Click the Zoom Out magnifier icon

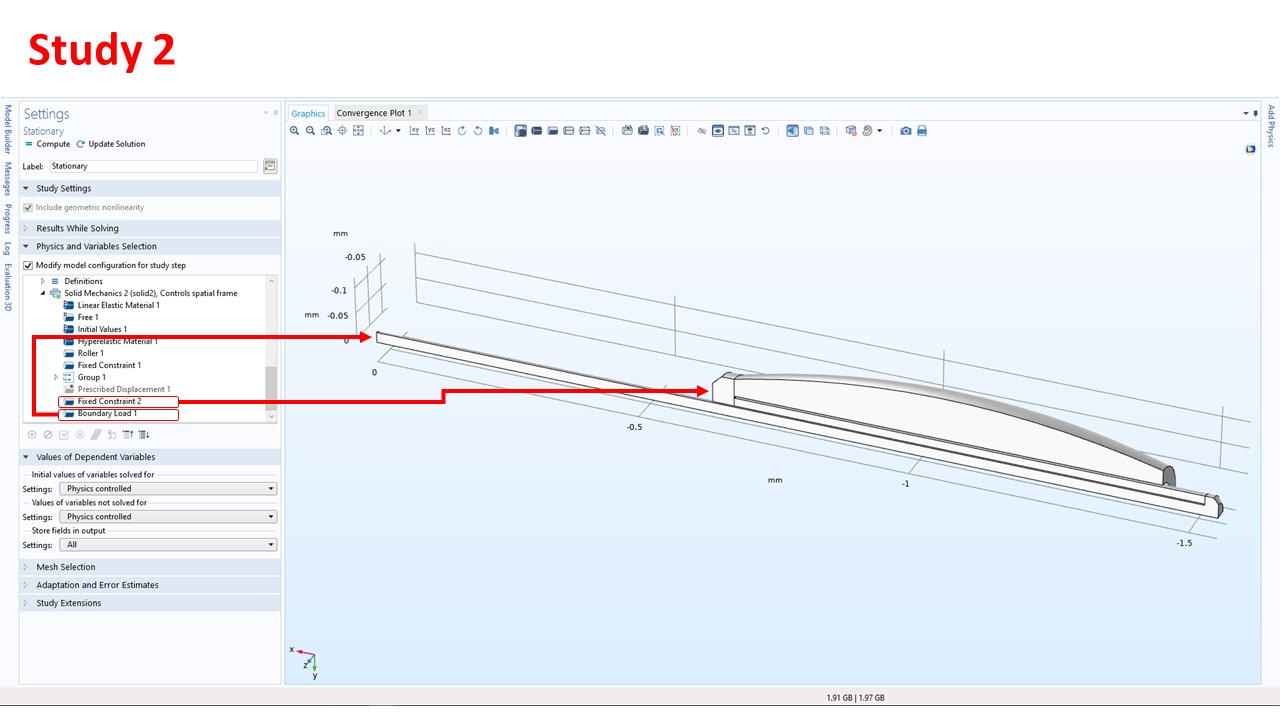(x=311, y=131)
